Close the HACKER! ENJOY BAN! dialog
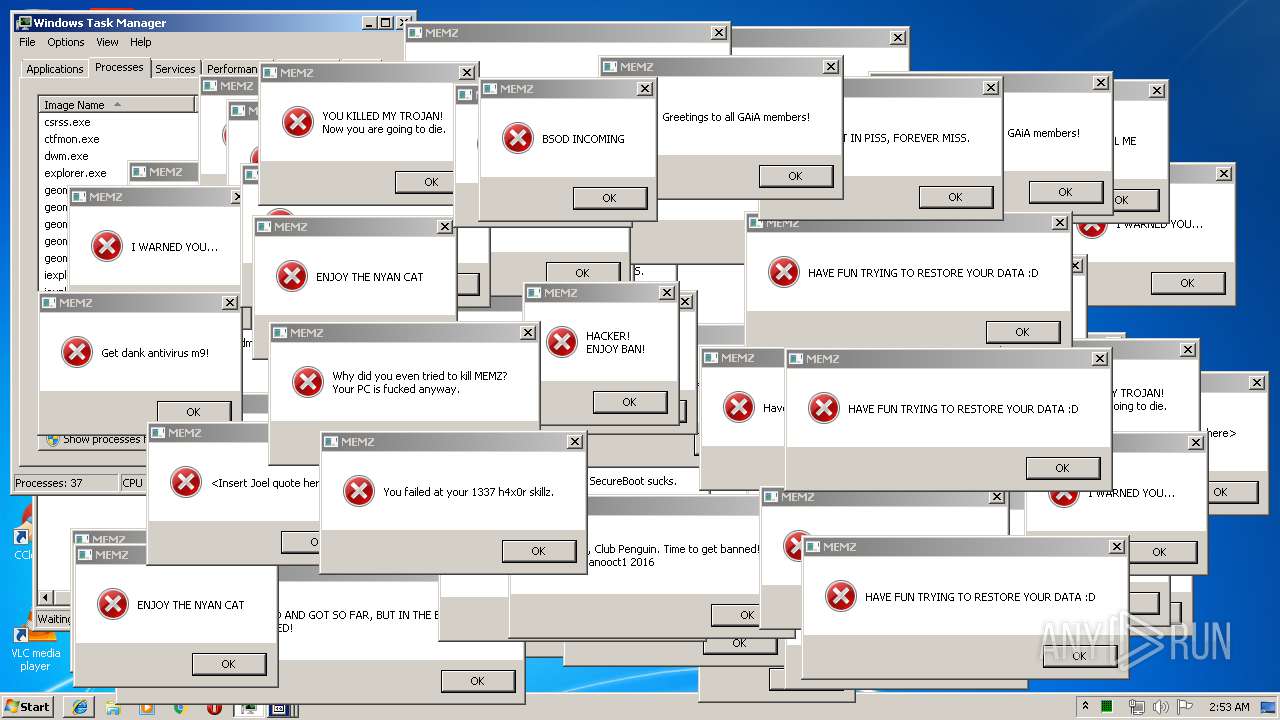1280x720 pixels. pos(666,293)
